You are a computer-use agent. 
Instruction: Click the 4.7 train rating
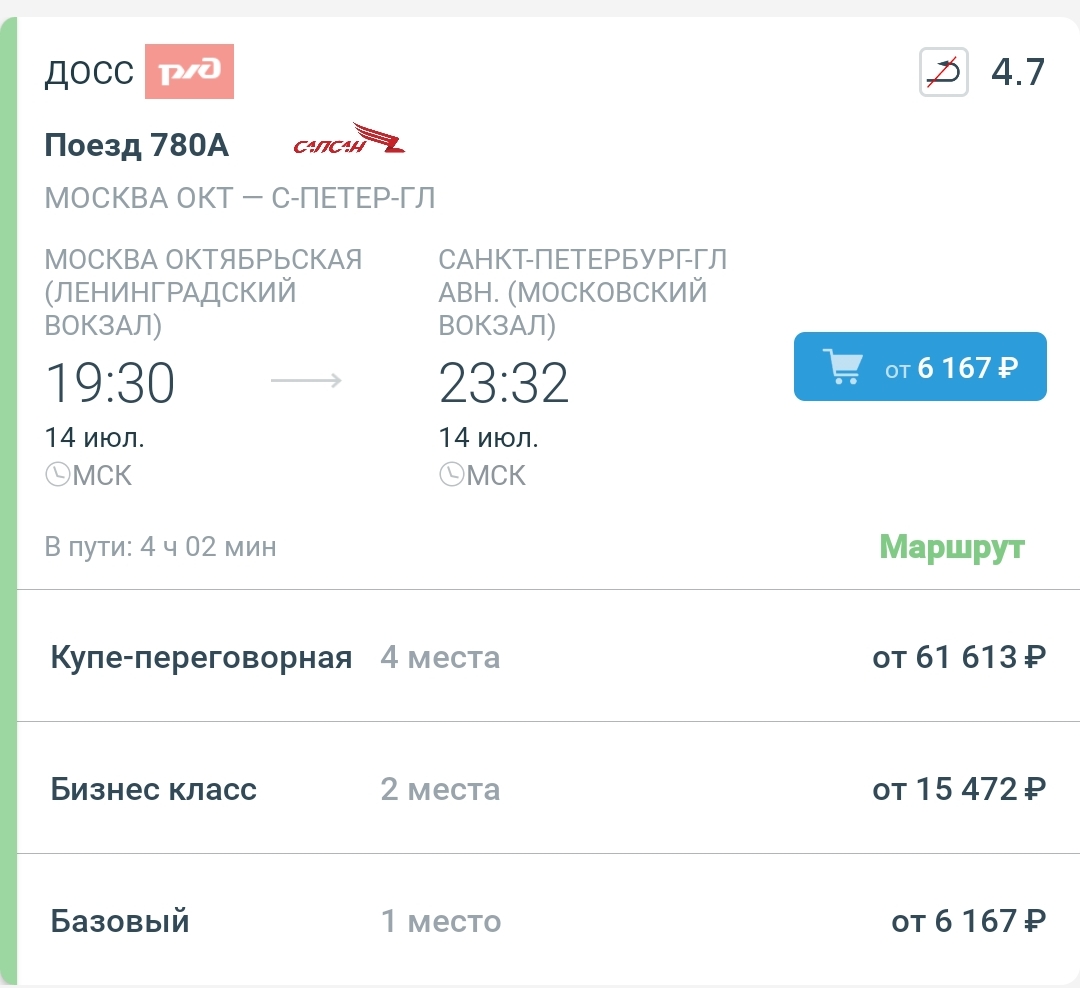pyautogui.click(x=1017, y=73)
